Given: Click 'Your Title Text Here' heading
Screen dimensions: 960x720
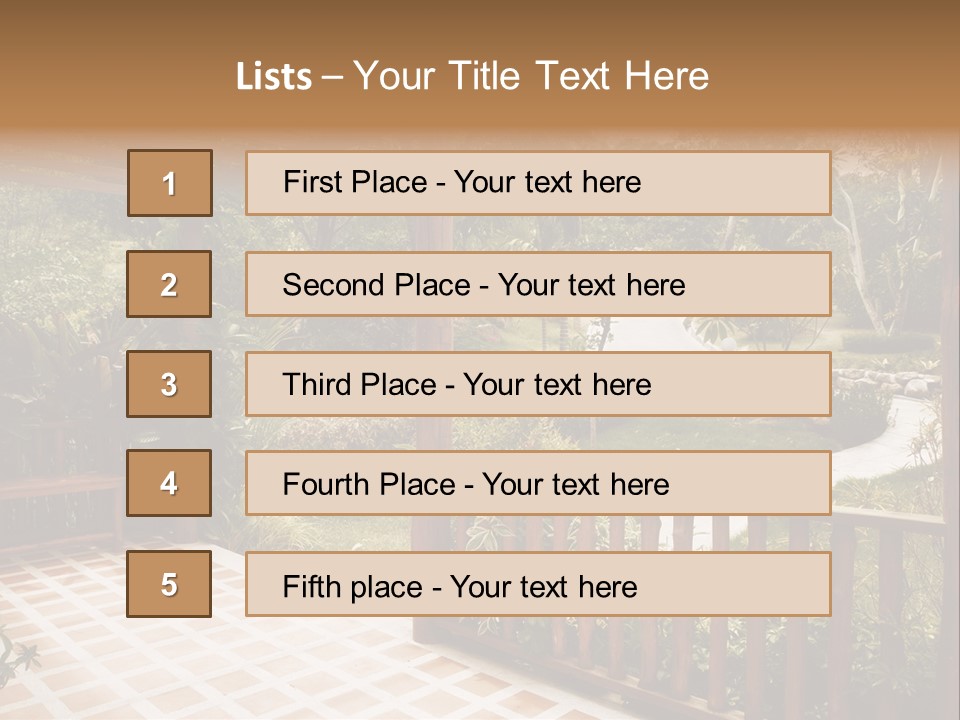Looking at the screenshot, I should click(531, 76).
